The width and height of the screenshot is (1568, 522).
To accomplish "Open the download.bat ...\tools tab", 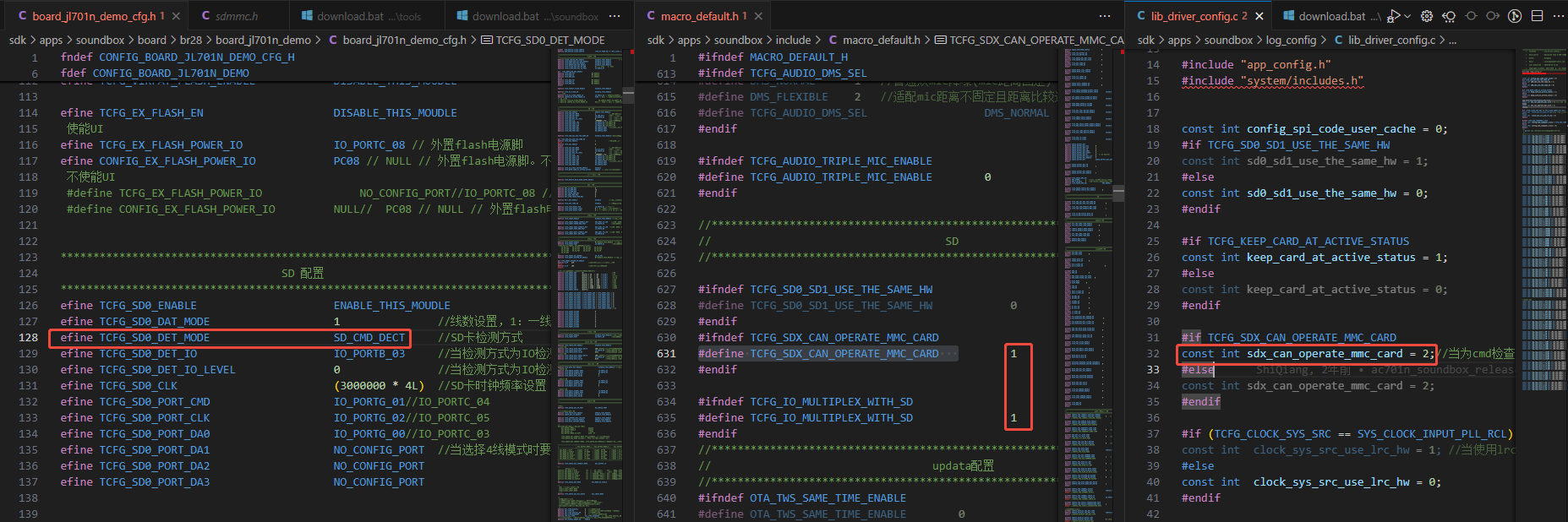I will click(368, 16).
